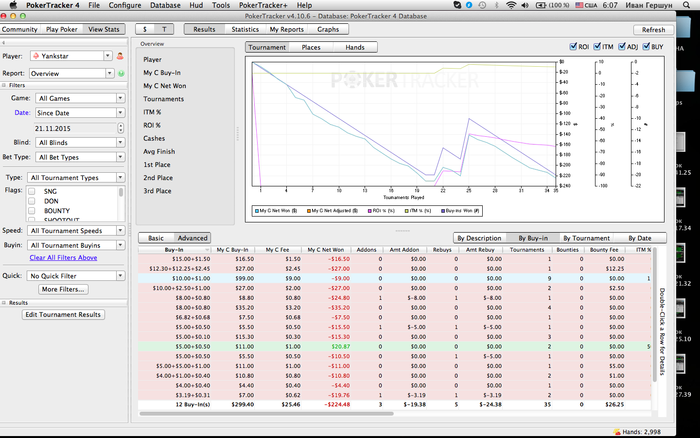Viewport: 700px width, 438px height.
Task: Switch to the Graphs tab
Action: pos(328,29)
